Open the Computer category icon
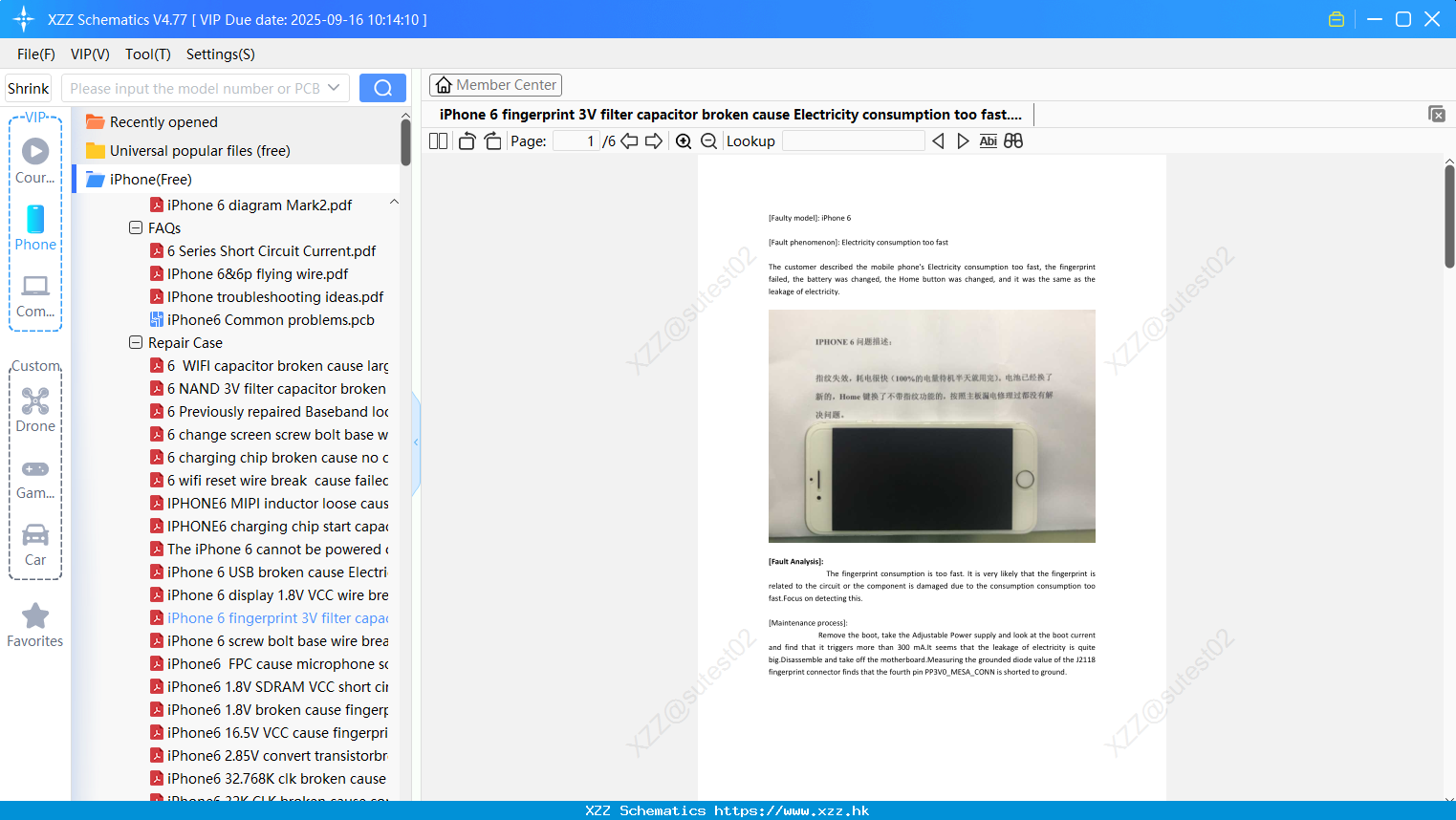The height and width of the screenshot is (820, 1456). 35,295
